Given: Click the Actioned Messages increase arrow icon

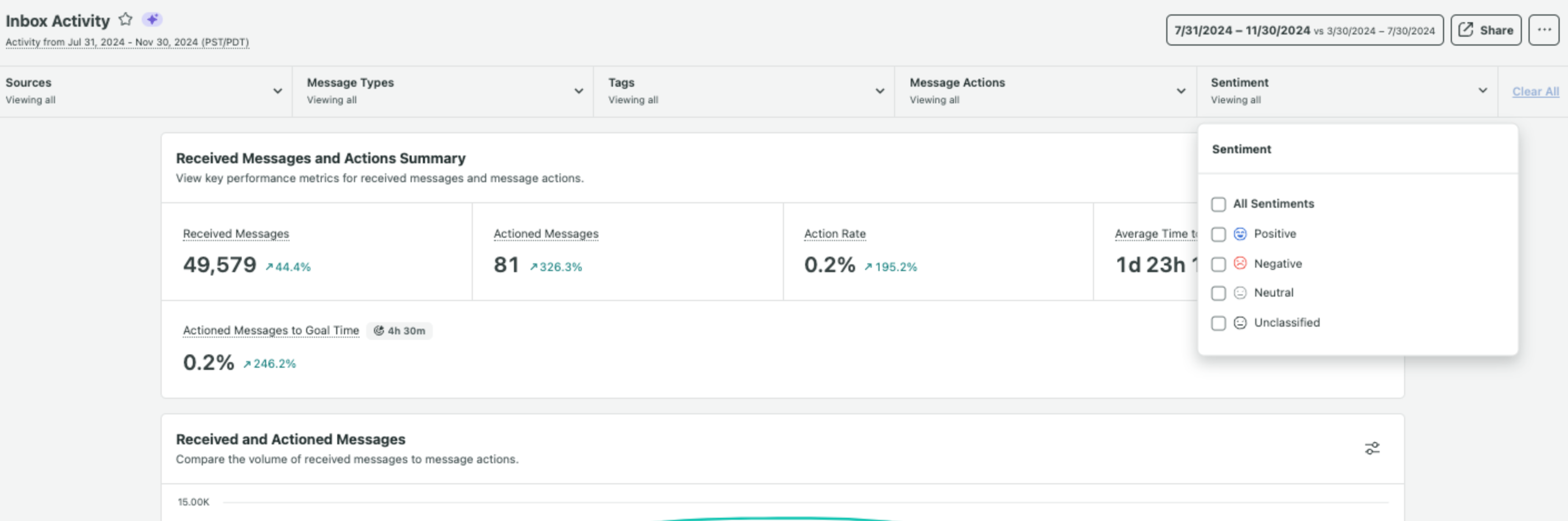Looking at the screenshot, I should [533, 267].
